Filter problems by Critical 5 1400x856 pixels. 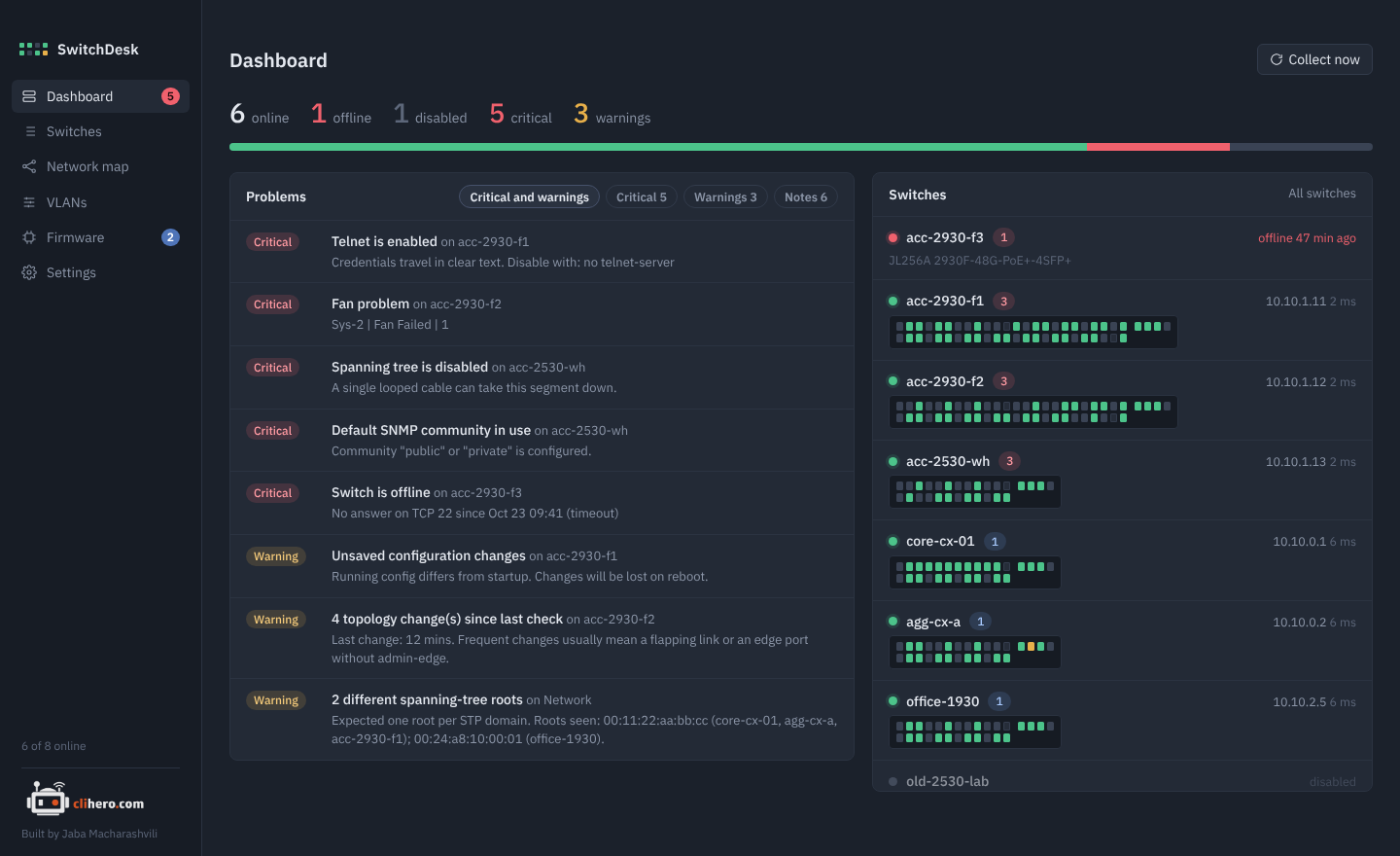642,196
